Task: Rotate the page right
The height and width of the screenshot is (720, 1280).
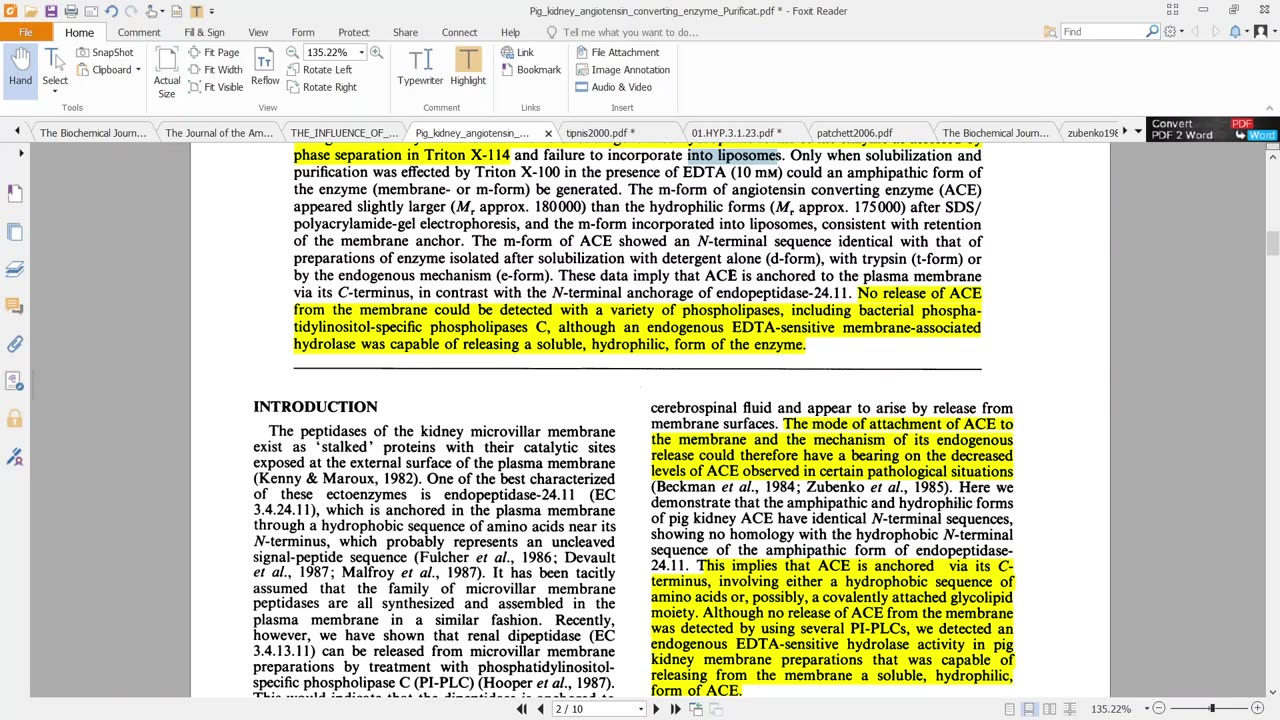Action: (321, 87)
